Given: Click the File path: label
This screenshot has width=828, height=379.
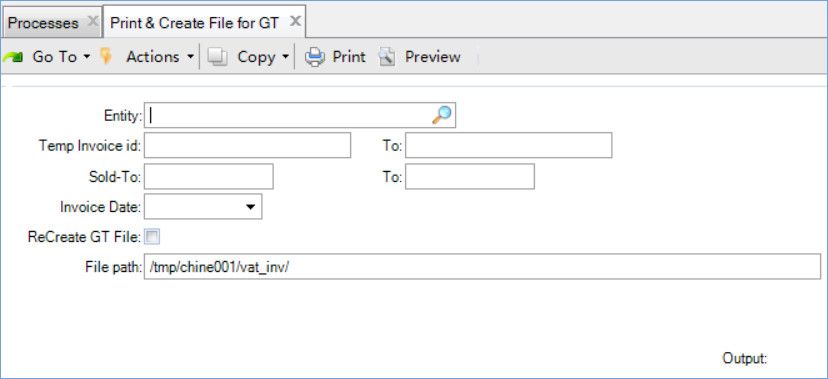Looking at the screenshot, I should click(114, 267).
